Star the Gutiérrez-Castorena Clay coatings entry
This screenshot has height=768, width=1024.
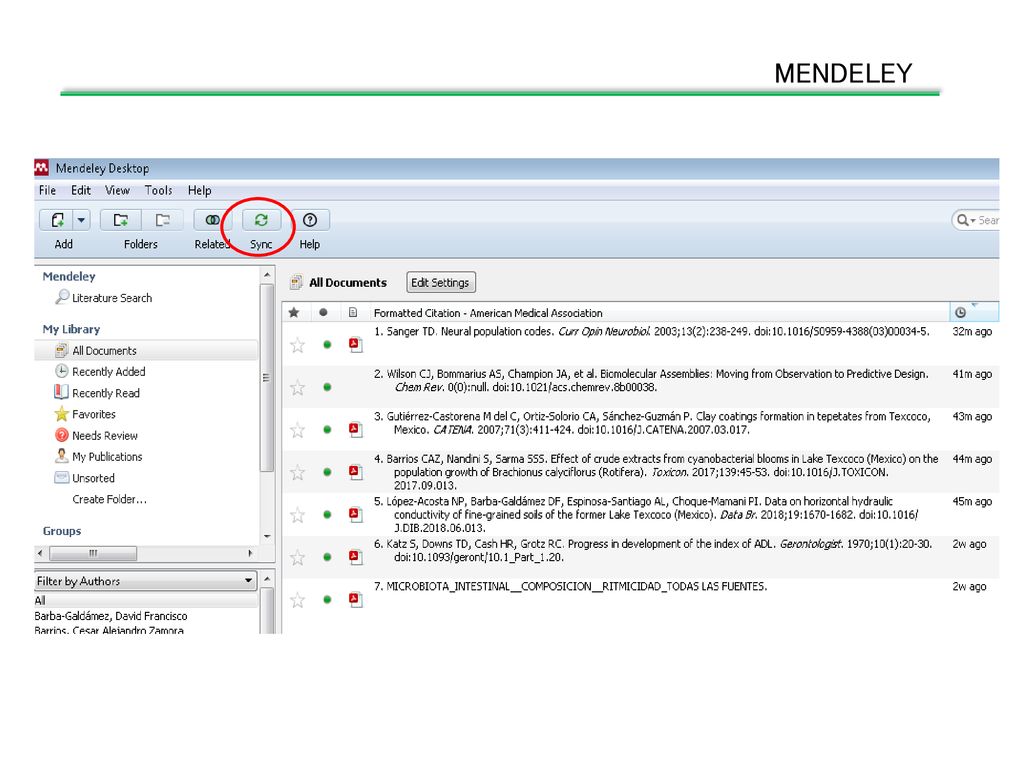click(298, 430)
